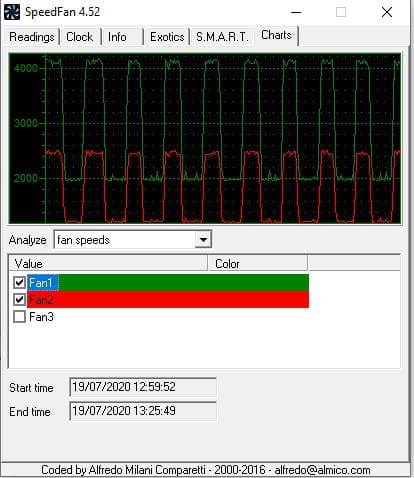Close the SpeedFan window
The image size is (414, 478).
tap(387, 12)
